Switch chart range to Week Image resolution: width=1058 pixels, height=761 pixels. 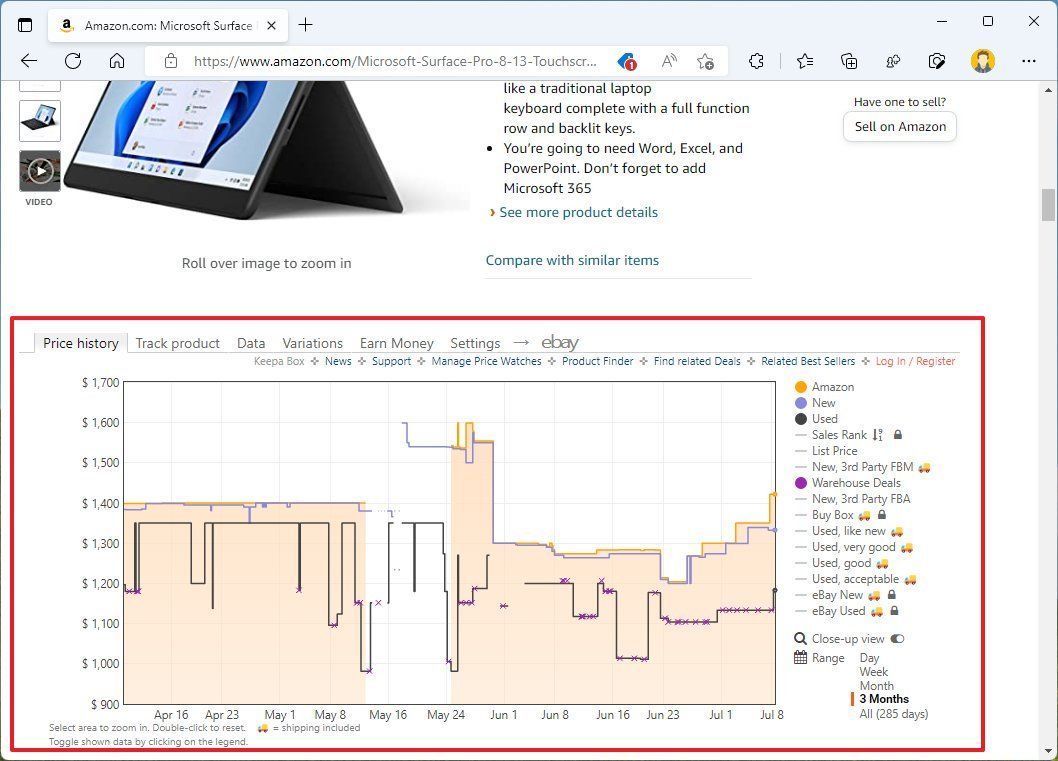pyautogui.click(x=872, y=672)
